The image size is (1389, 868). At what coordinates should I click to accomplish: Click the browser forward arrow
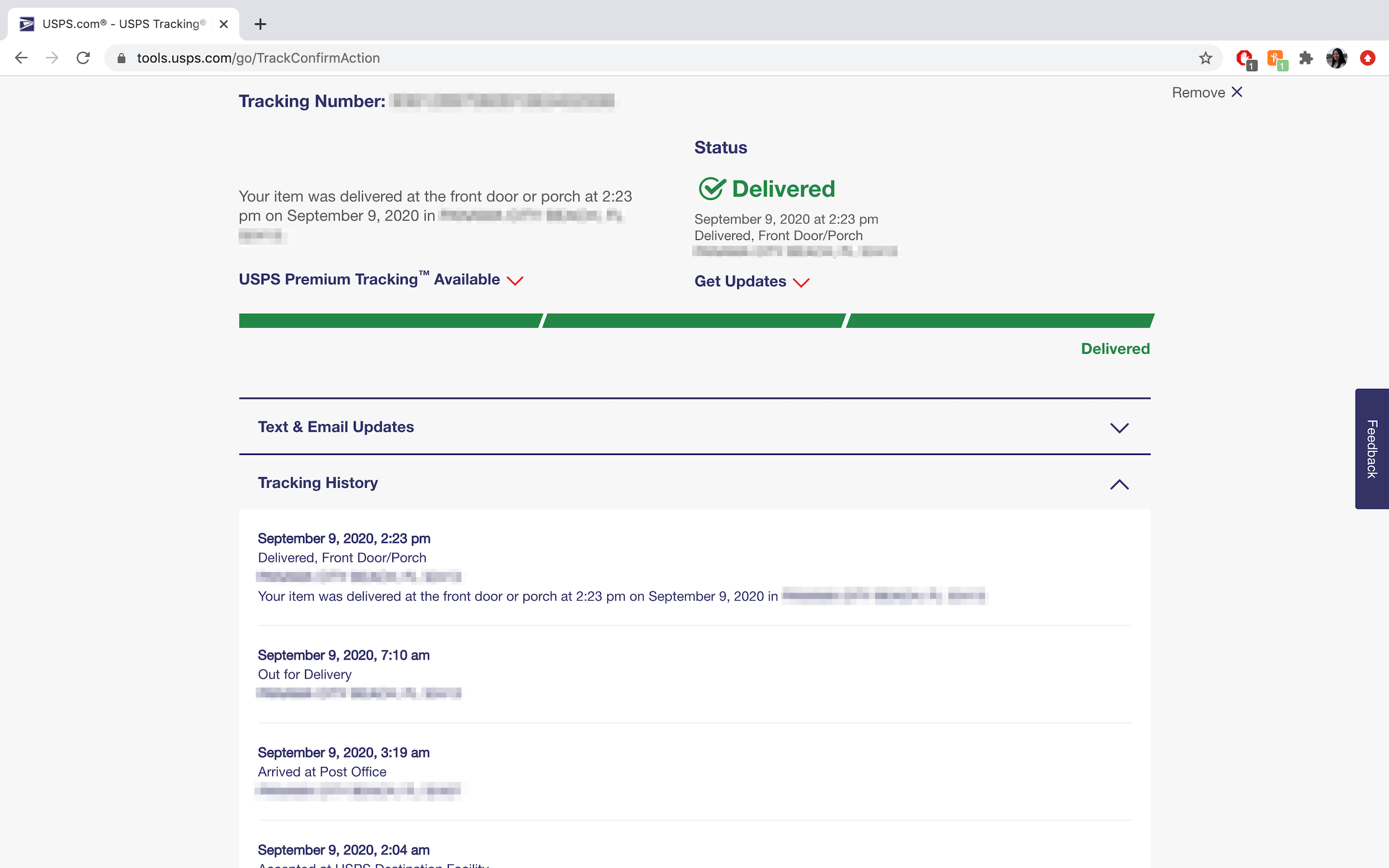pos(52,58)
